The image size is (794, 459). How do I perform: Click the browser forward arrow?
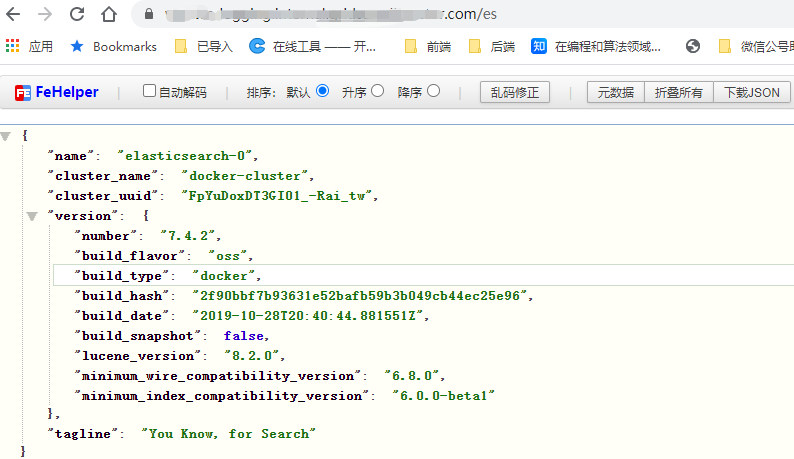[45, 14]
